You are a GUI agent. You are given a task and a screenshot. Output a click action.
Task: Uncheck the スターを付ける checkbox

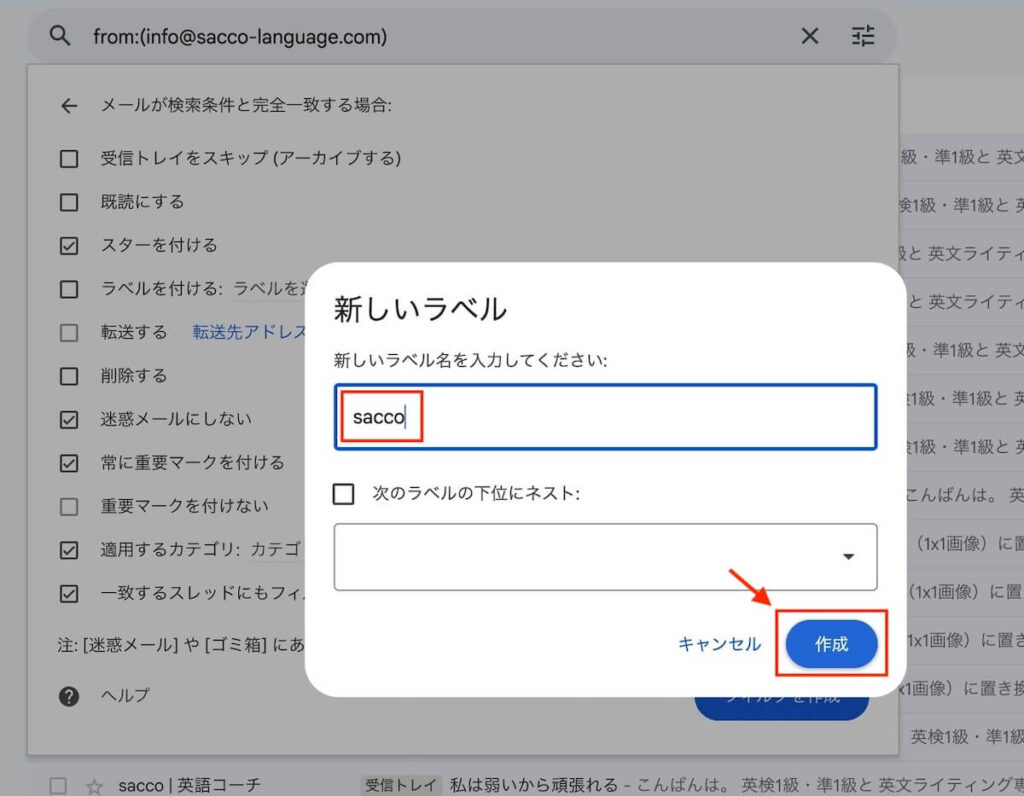pyautogui.click(x=68, y=245)
